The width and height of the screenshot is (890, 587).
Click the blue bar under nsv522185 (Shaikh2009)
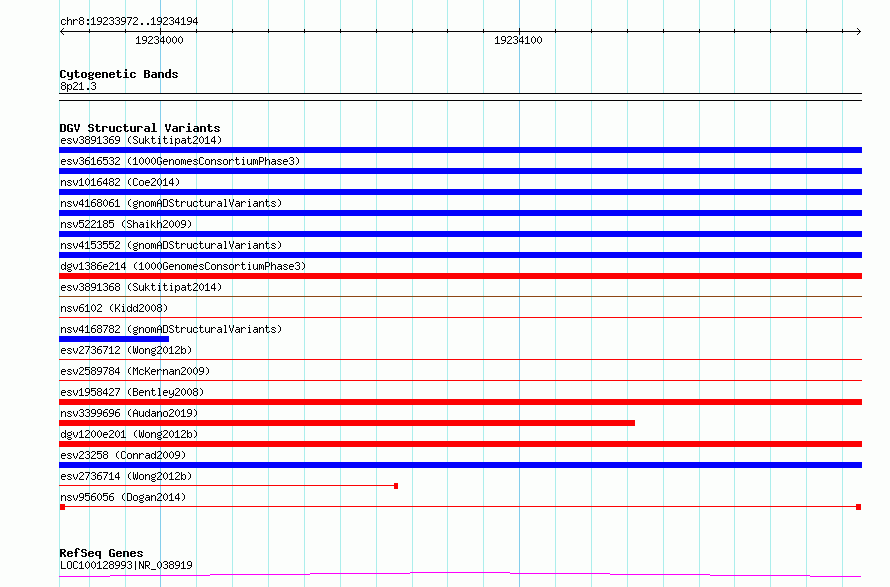point(460,234)
